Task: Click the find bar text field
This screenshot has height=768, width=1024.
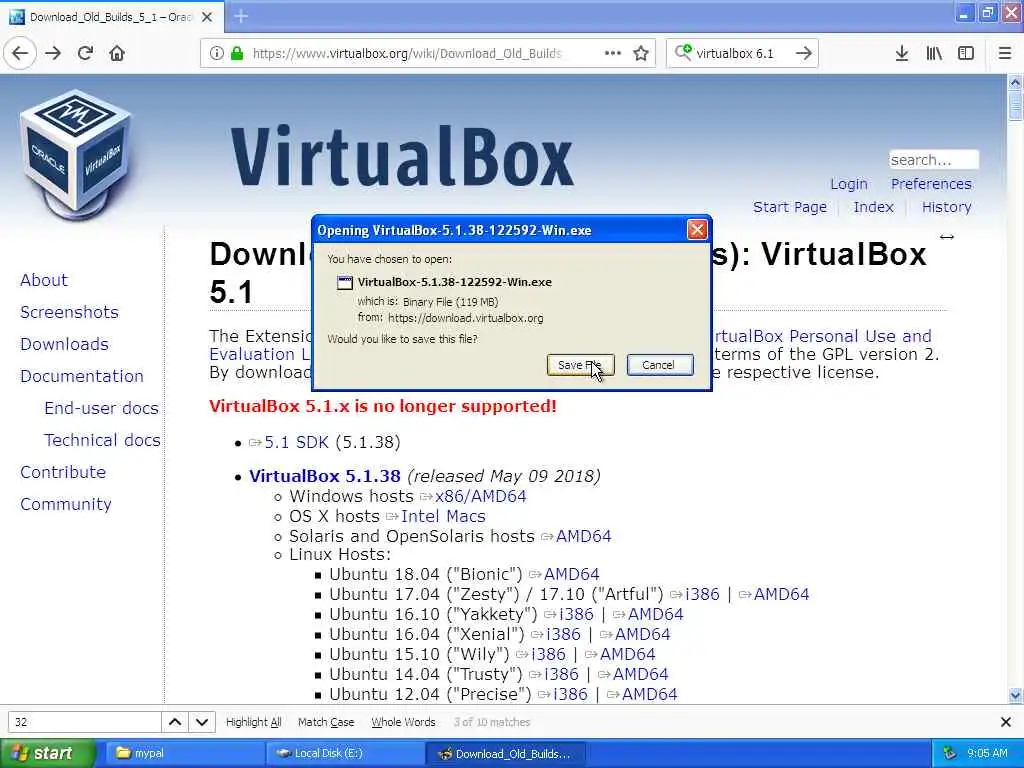Action: point(84,722)
